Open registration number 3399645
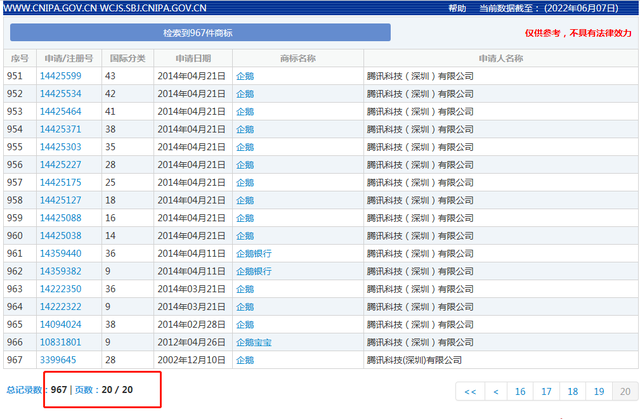The height and width of the screenshot is (419, 640). [x=58, y=360]
